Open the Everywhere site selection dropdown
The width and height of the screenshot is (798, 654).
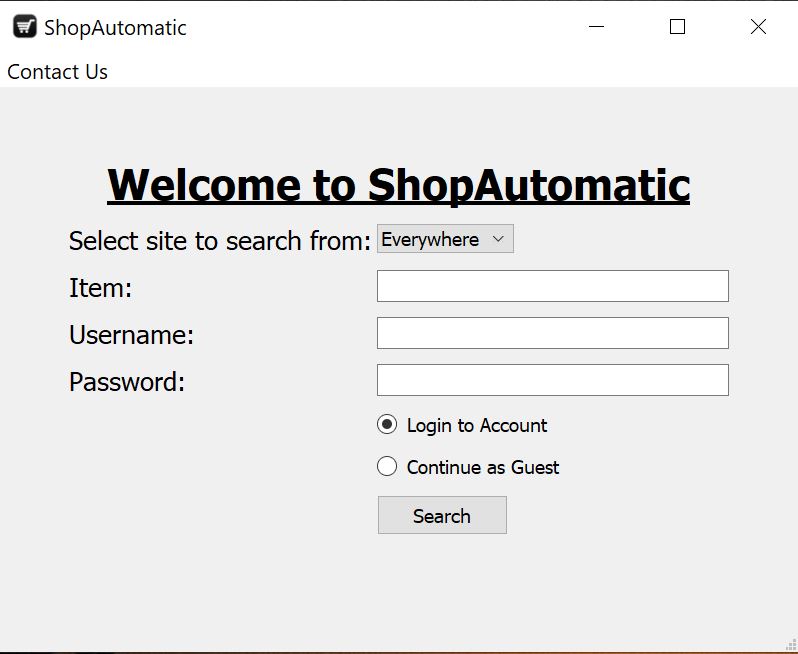pos(444,239)
